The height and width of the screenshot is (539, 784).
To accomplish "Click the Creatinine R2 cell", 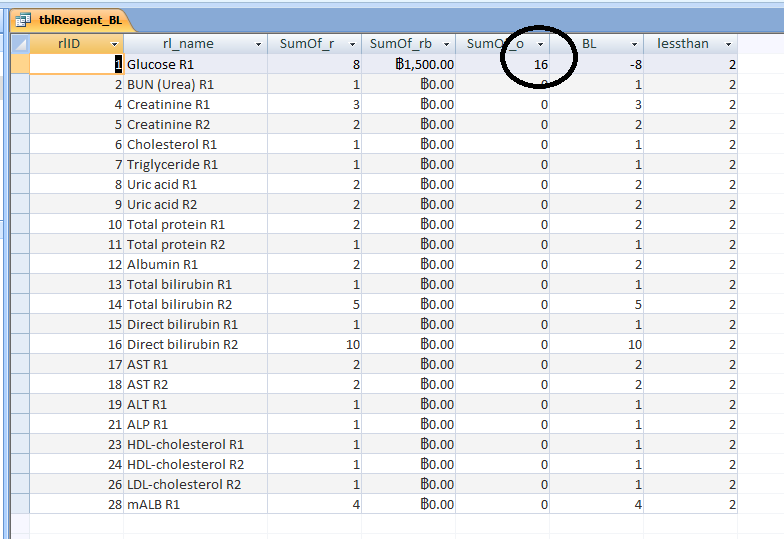I will 196,124.
